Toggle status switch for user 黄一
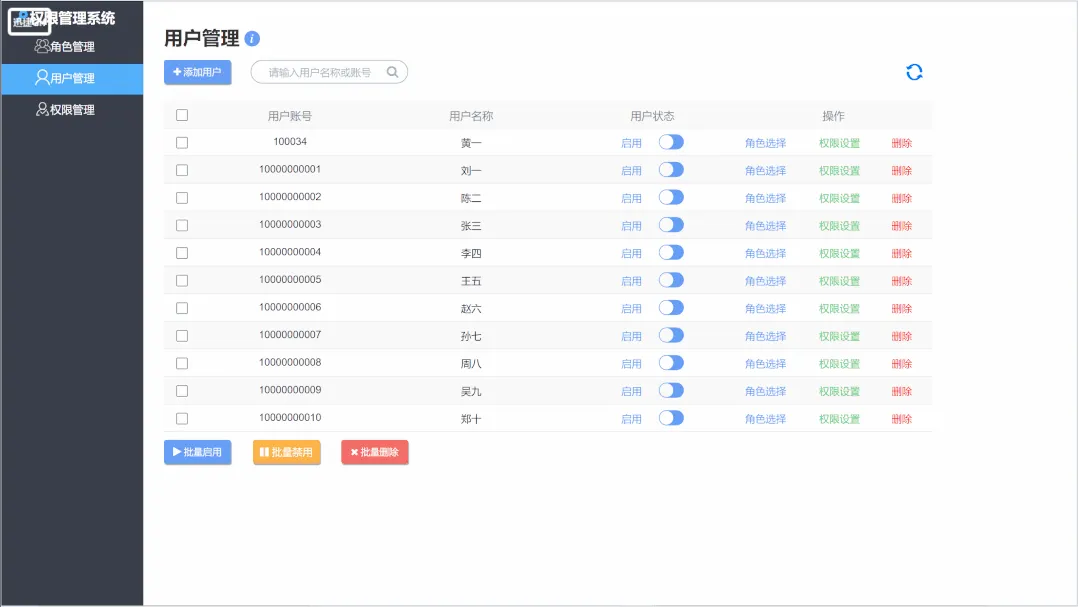This screenshot has width=1078, height=607. 671,142
